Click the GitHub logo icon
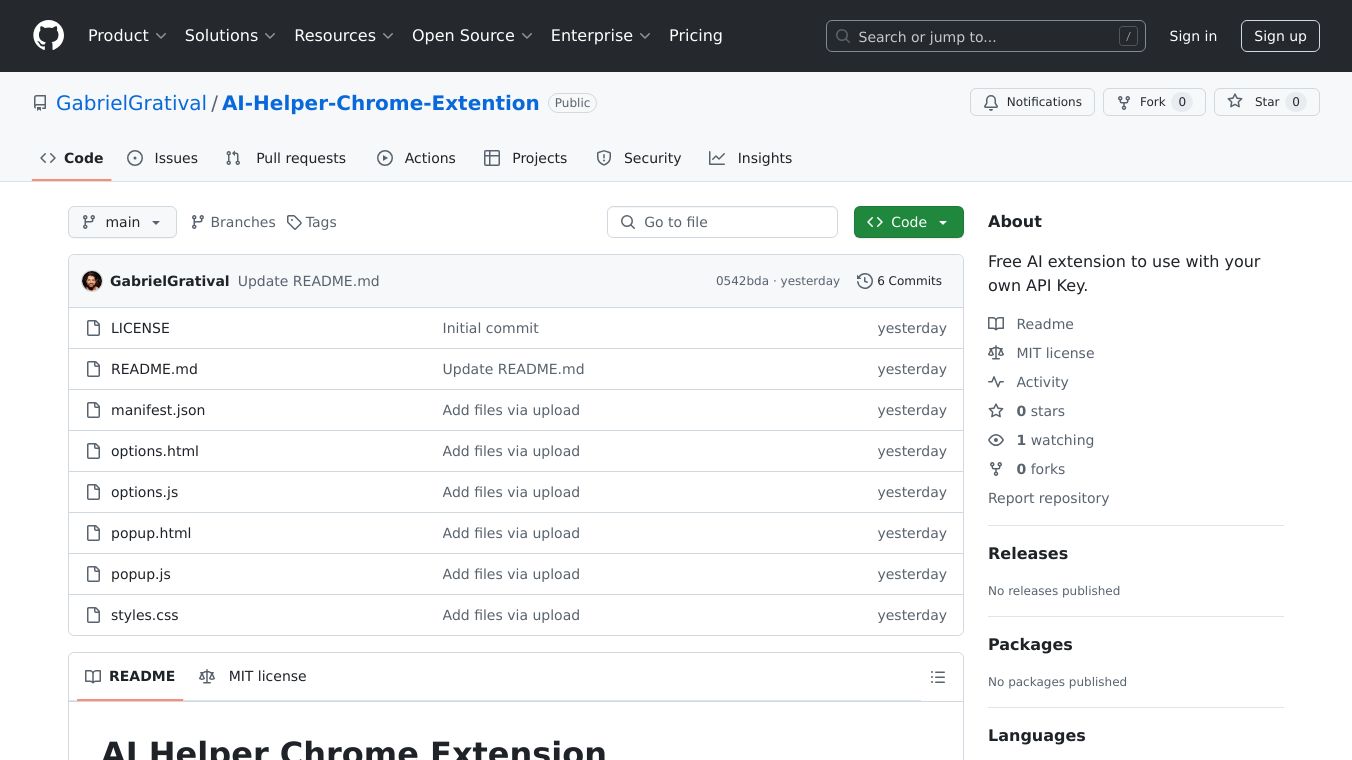 (x=48, y=36)
